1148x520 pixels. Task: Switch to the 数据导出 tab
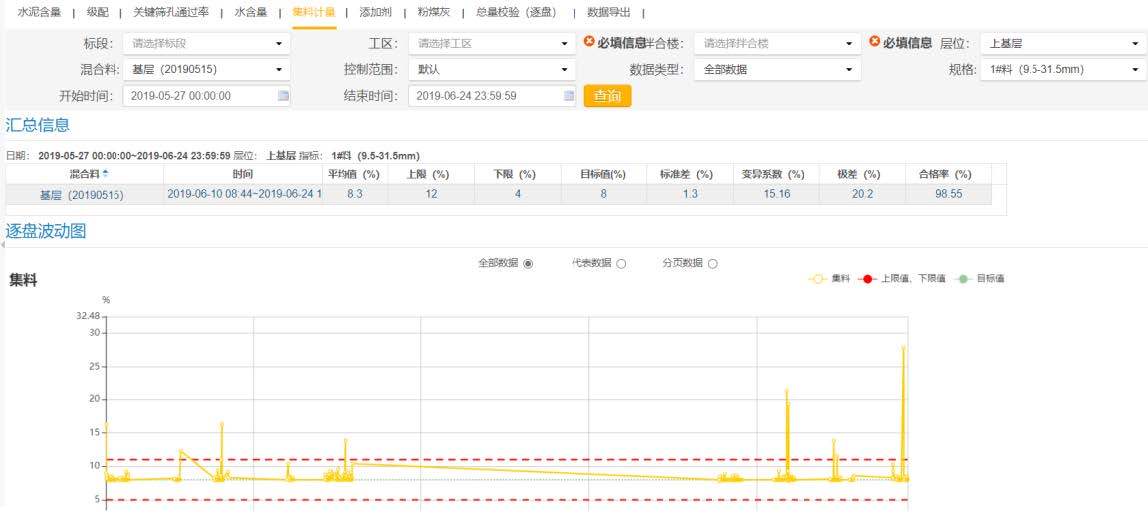pyautogui.click(x=608, y=13)
